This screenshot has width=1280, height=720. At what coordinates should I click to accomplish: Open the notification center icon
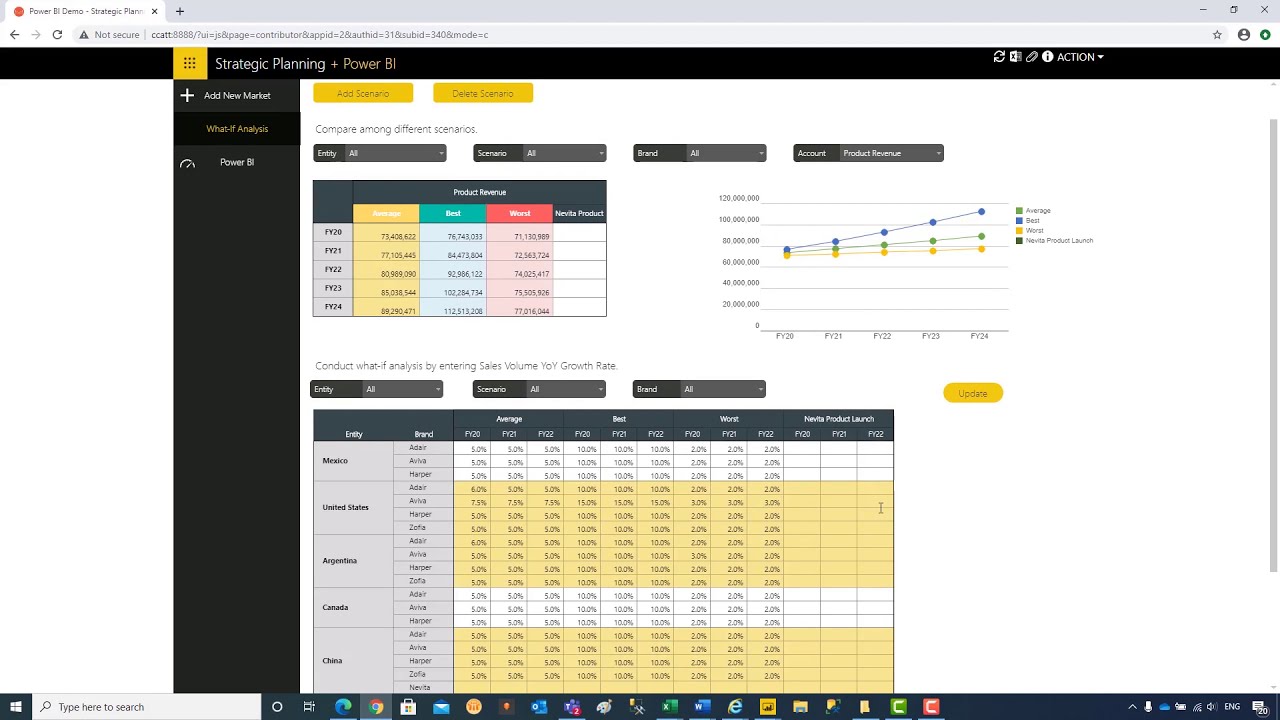pos(1259,707)
